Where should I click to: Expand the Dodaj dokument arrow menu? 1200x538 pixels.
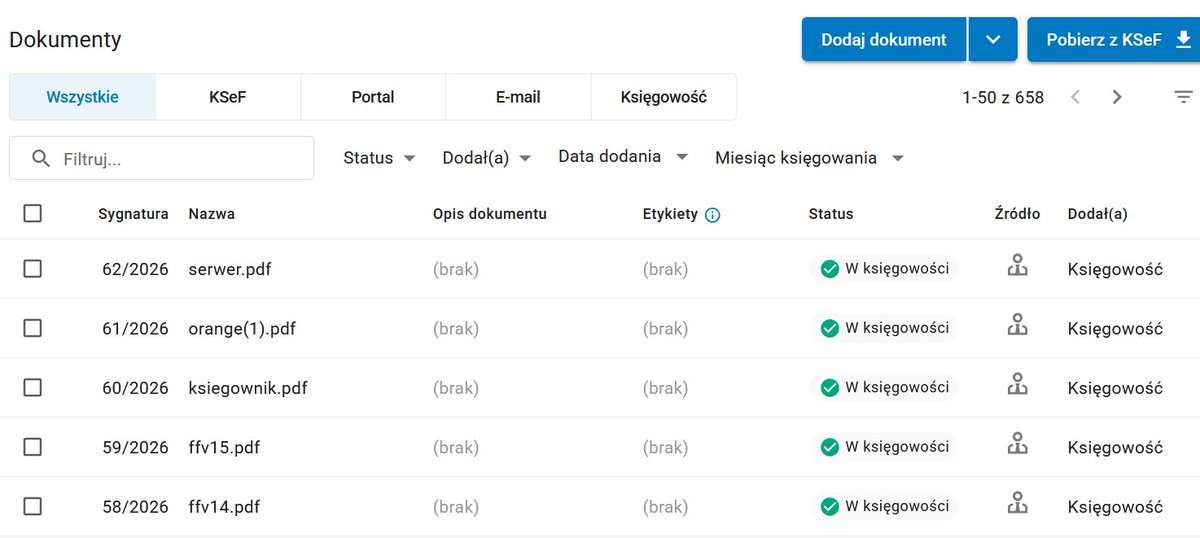[x=993, y=40]
